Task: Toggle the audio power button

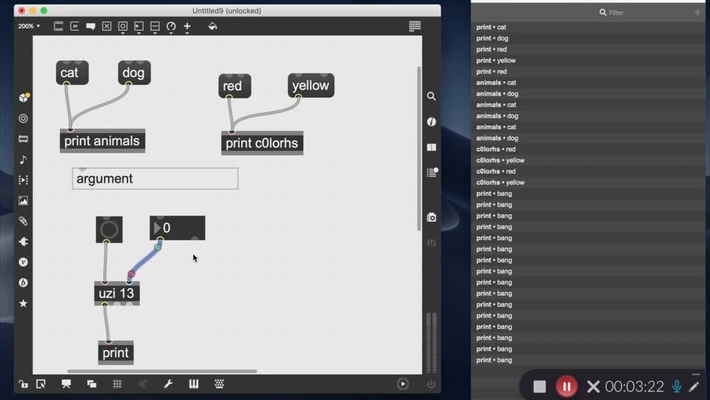Action: [431, 384]
